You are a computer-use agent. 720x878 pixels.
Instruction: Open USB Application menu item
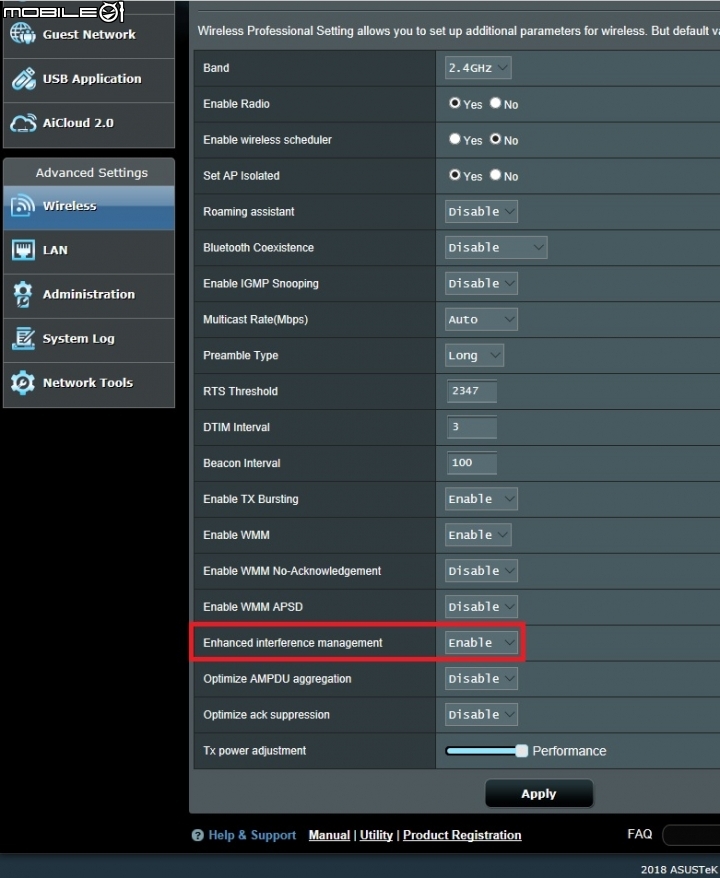point(89,79)
